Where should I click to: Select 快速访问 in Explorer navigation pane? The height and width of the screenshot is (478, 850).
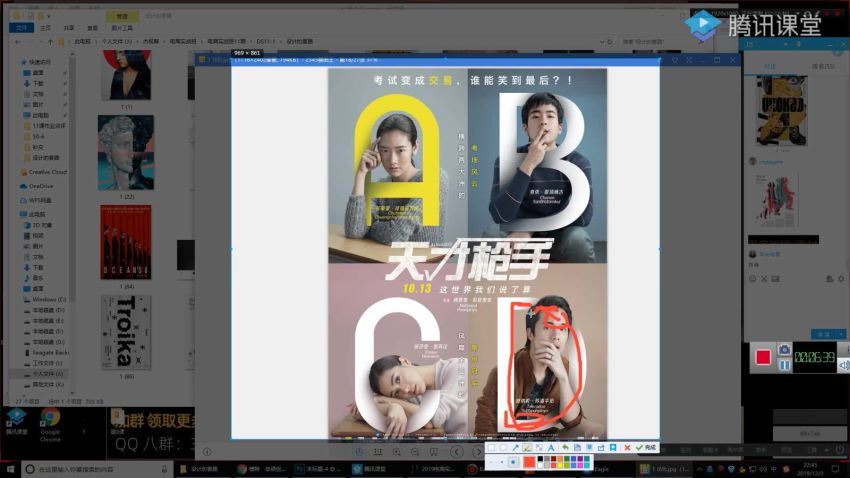point(38,62)
